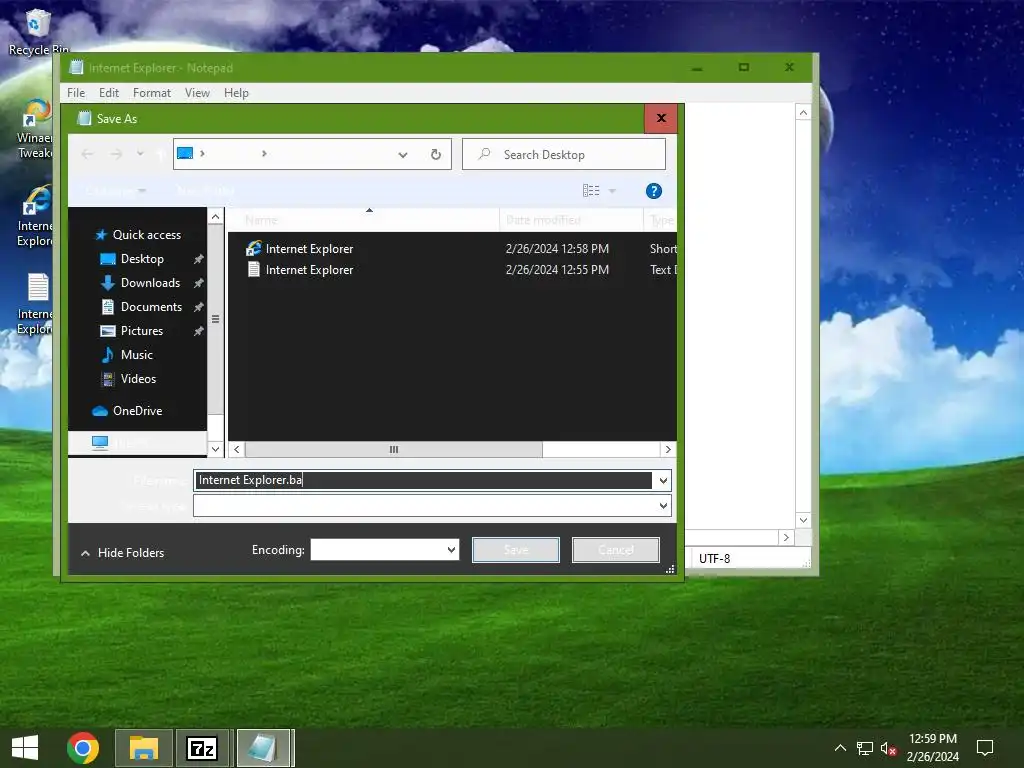1024x768 pixels.
Task: Click the second chevron in the address path
Action: (264, 153)
